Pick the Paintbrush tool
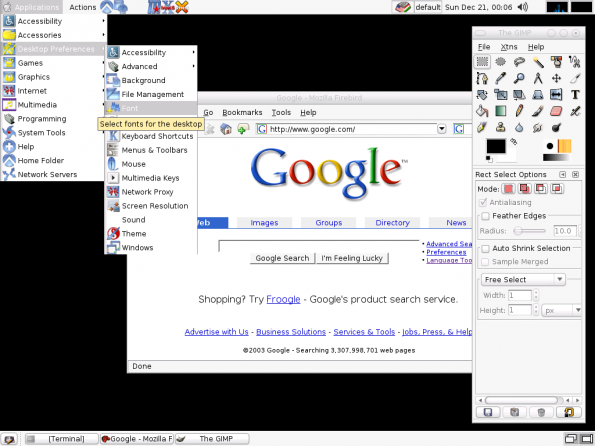 (538, 111)
